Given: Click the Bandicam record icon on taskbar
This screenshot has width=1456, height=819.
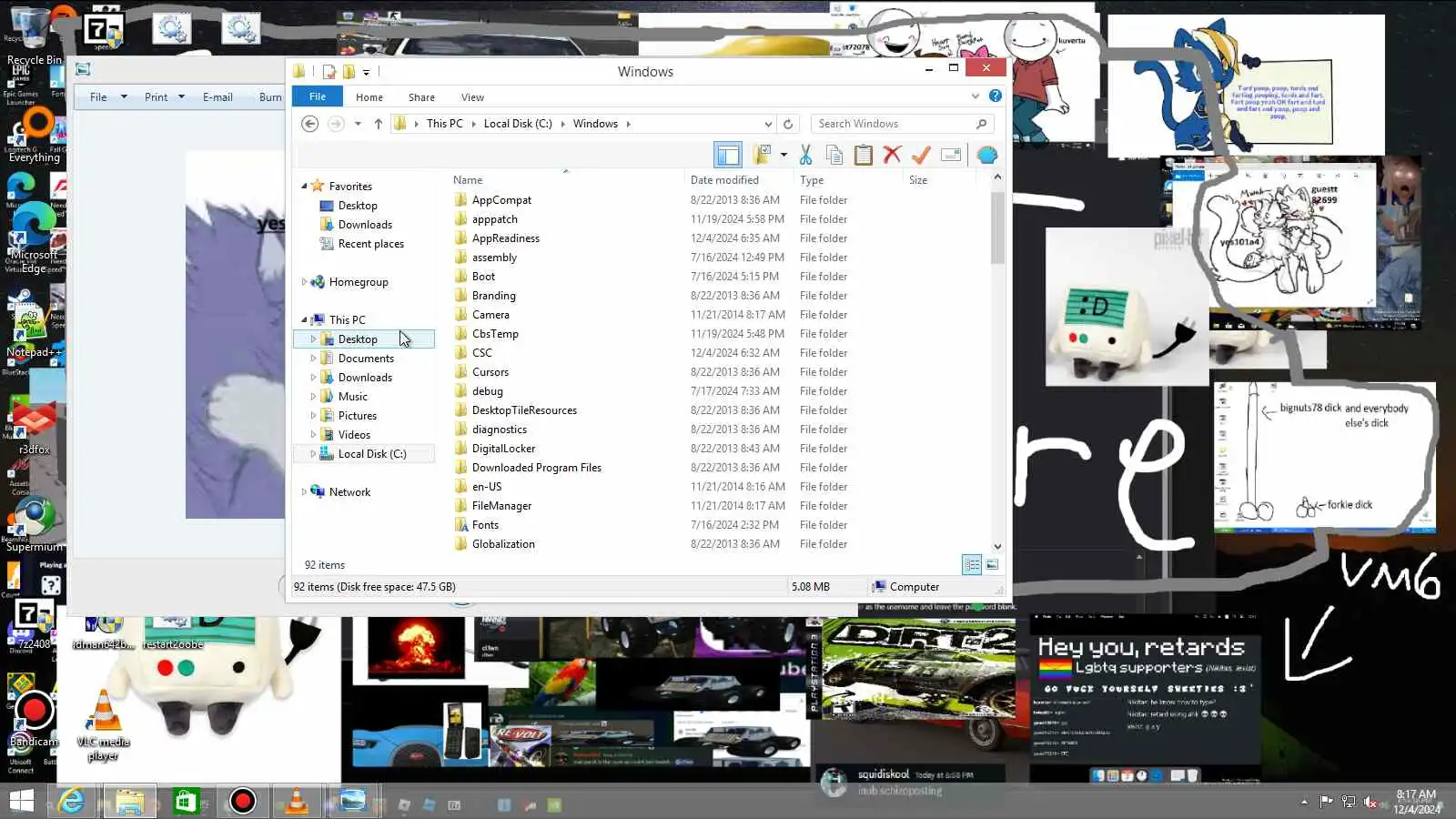Looking at the screenshot, I should (242, 801).
